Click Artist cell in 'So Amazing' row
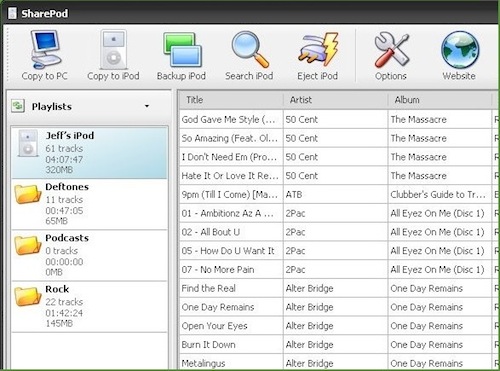Image resolution: width=500 pixels, height=371 pixels. (x=335, y=138)
